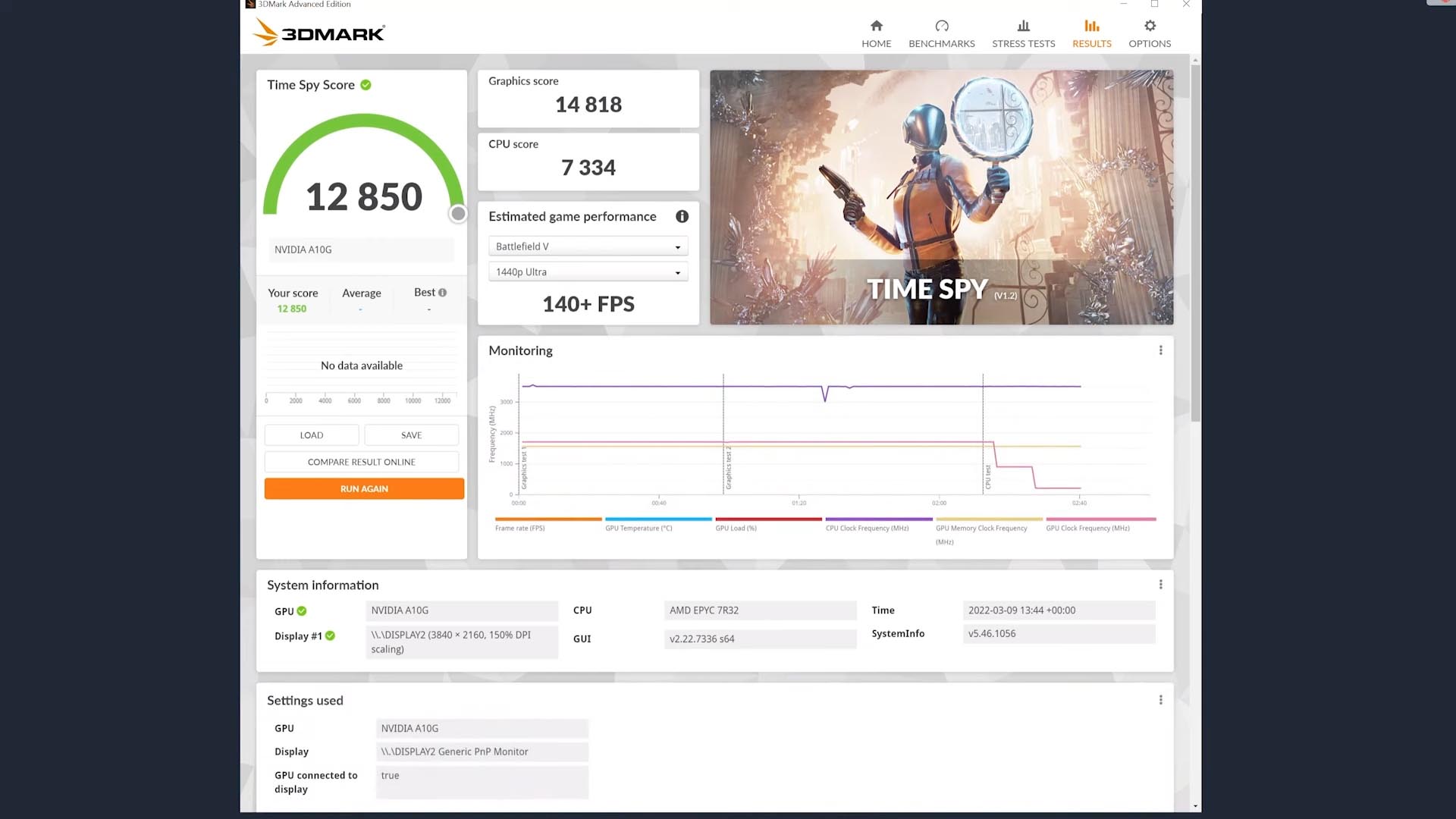This screenshot has width=1456, height=819.
Task: Open Options gear tab
Action: click(x=1150, y=34)
